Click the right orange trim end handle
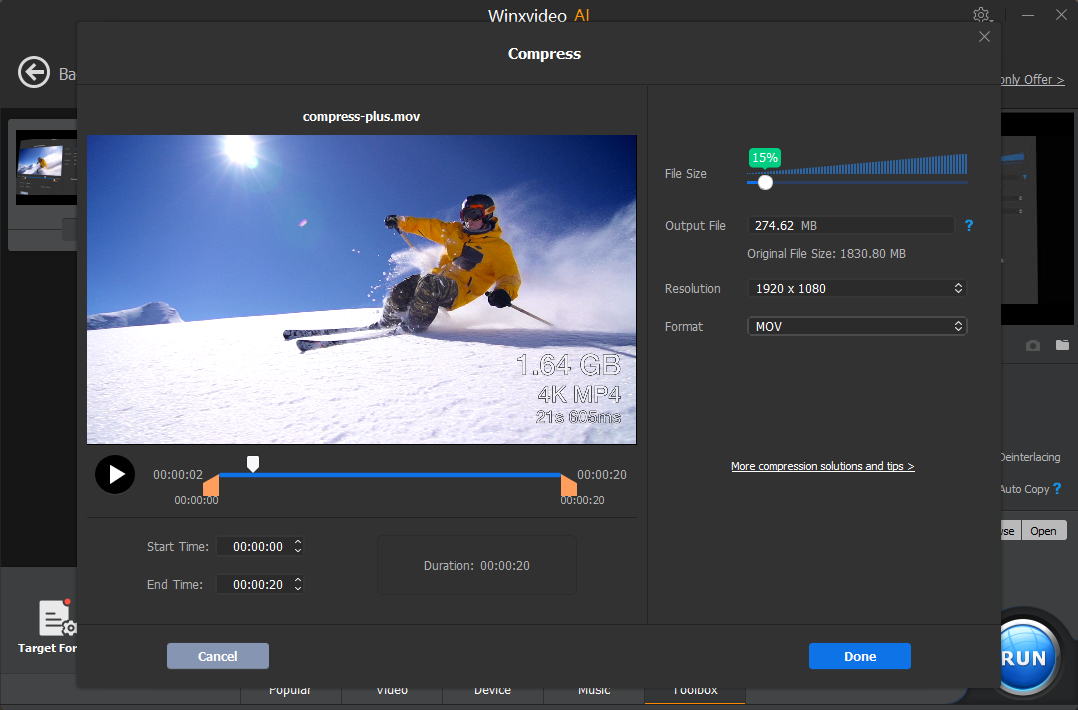The height and width of the screenshot is (710, 1078). (568, 486)
